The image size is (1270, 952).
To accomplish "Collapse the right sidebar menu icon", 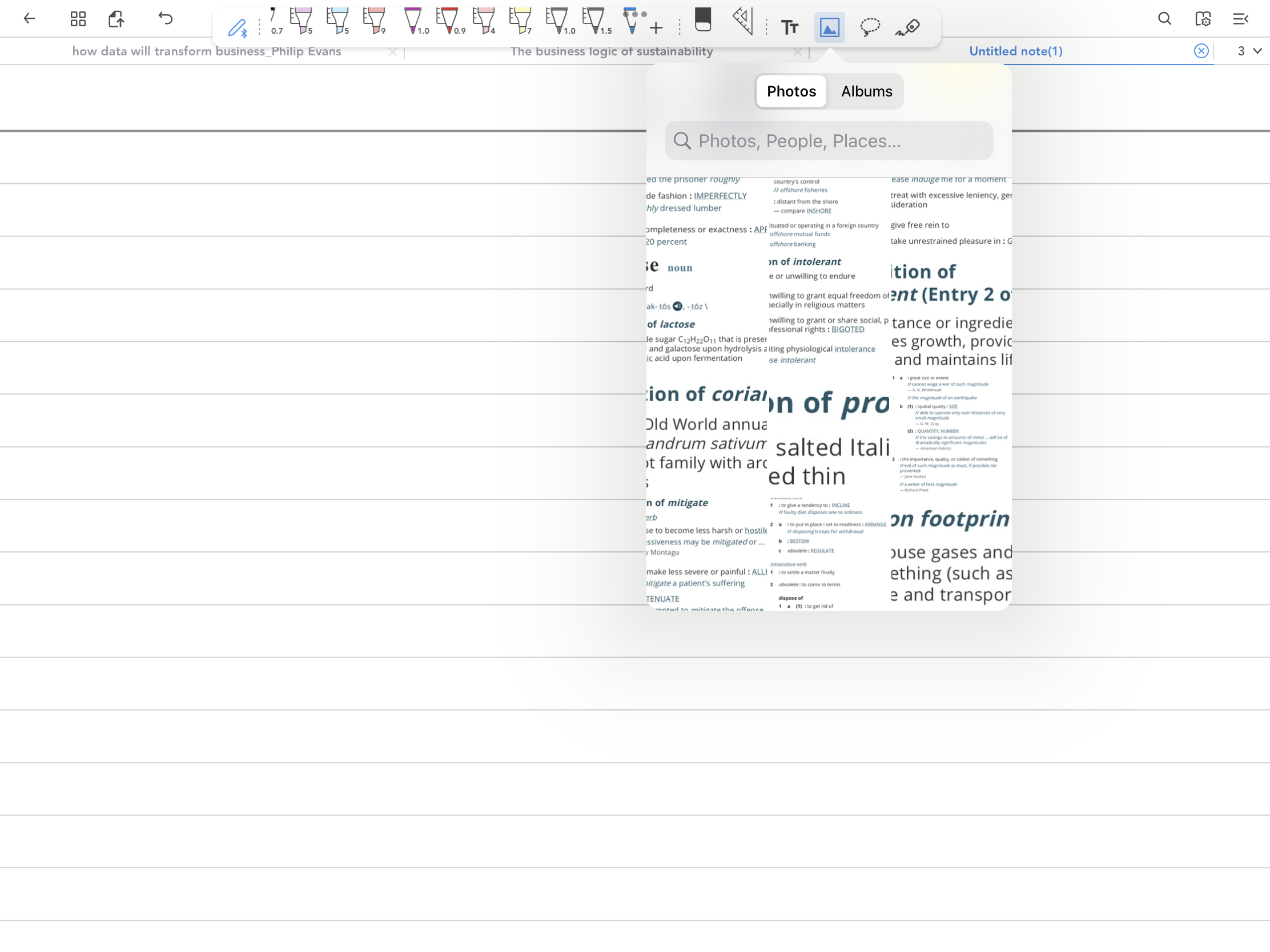I will [x=1241, y=19].
